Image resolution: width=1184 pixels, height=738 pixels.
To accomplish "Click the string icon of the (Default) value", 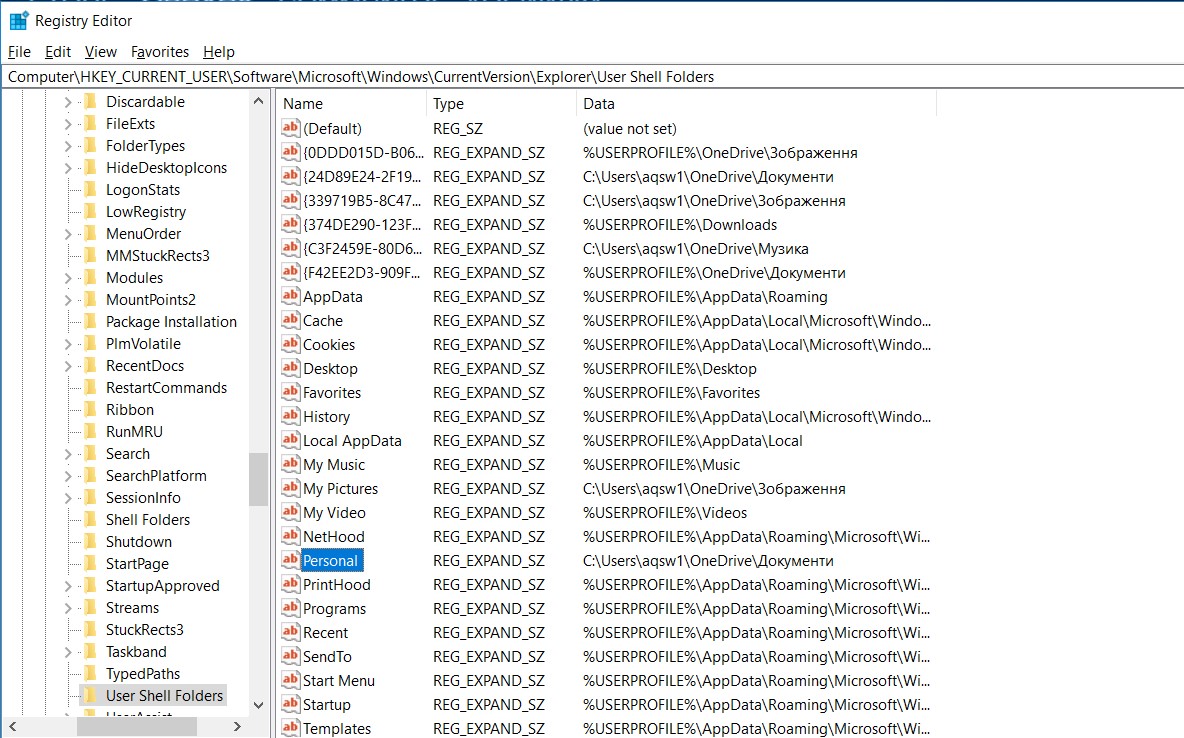I will (x=291, y=128).
